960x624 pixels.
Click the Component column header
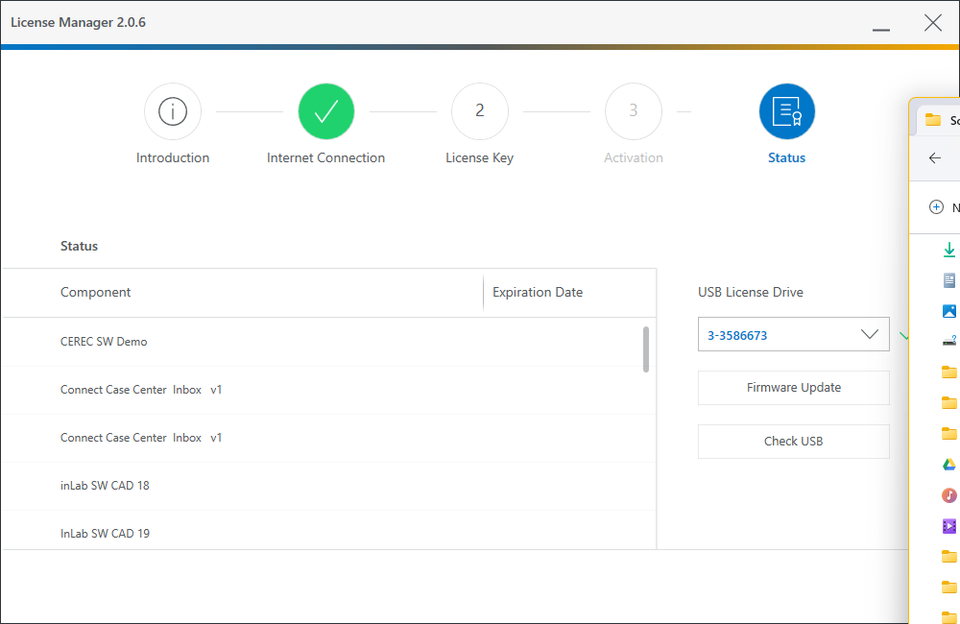[x=96, y=293]
